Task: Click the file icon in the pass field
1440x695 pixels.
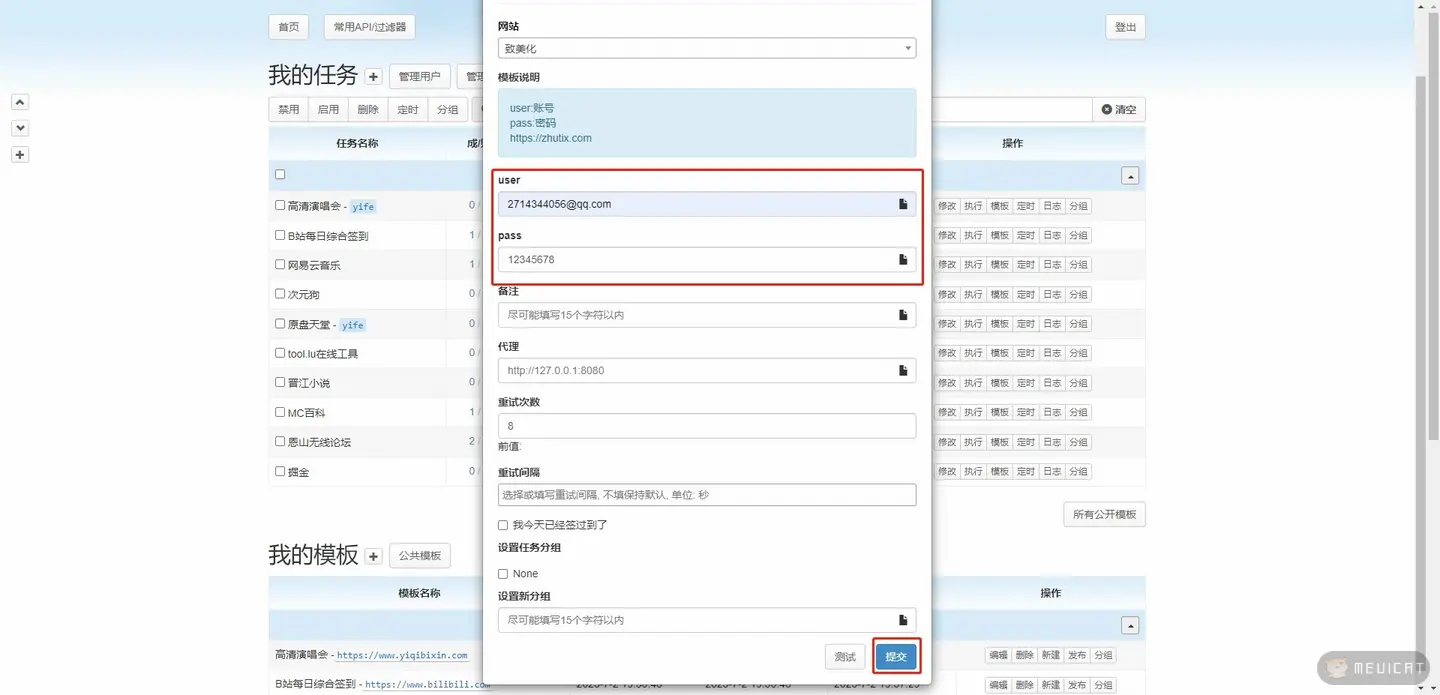Action: (902, 259)
